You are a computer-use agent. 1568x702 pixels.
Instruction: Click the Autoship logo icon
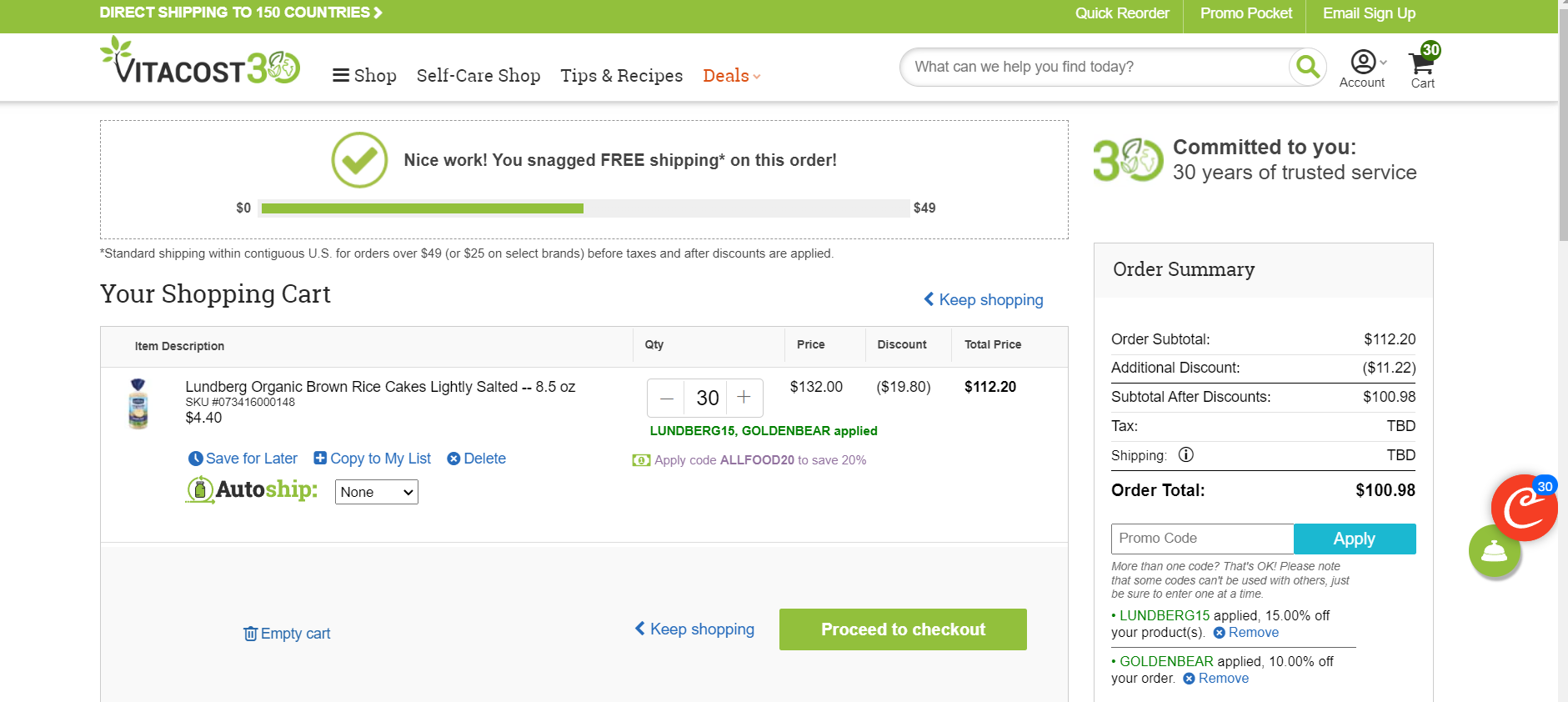pyautogui.click(x=252, y=489)
